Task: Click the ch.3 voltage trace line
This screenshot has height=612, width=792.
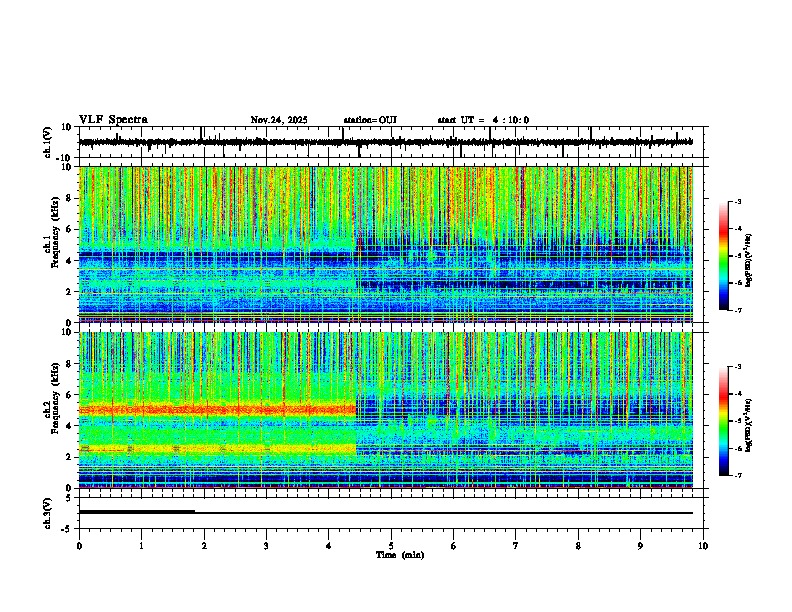Action: pyautogui.click(x=386, y=513)
